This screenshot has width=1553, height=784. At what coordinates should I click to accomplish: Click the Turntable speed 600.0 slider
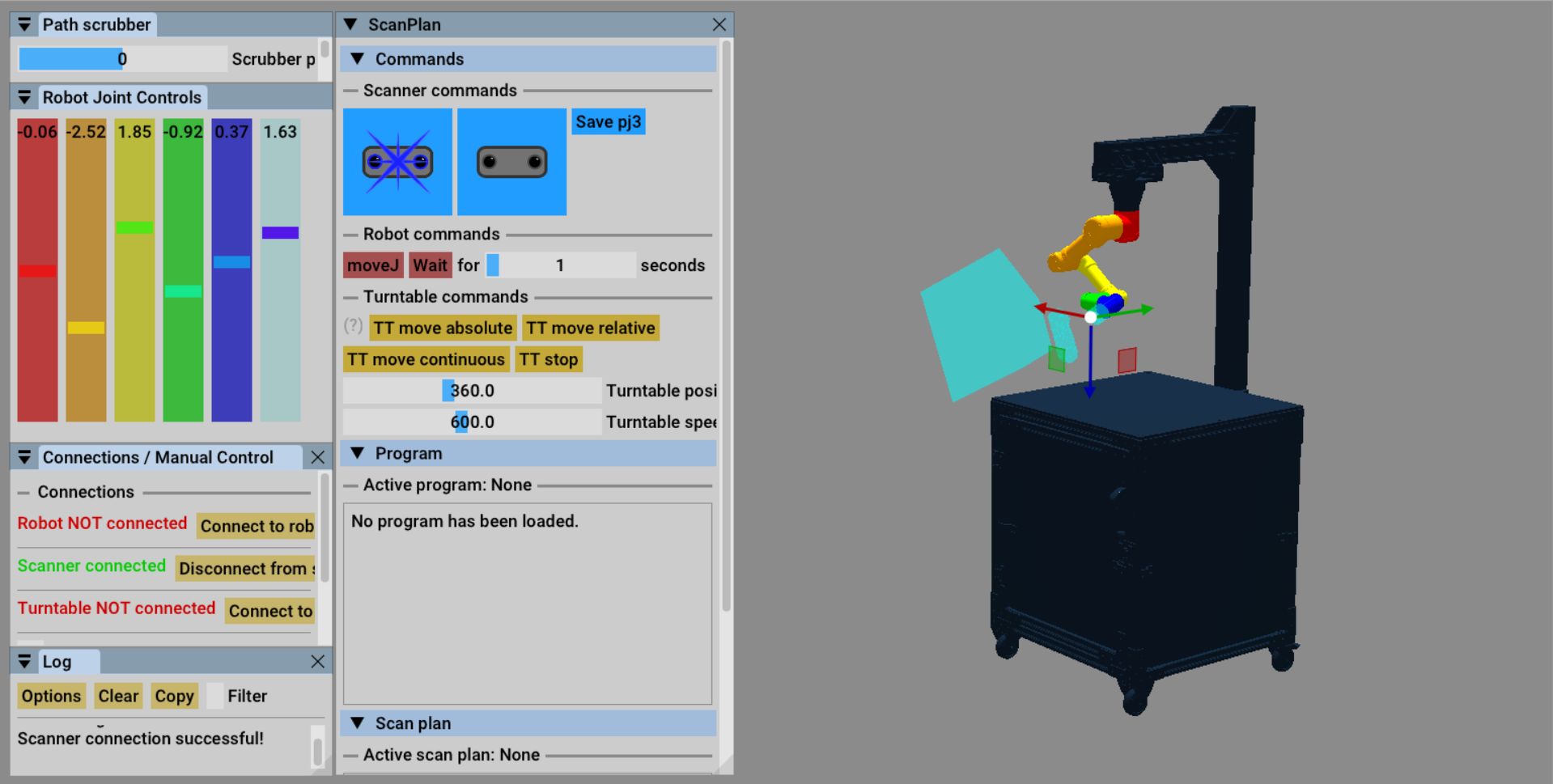pos(473,422)
